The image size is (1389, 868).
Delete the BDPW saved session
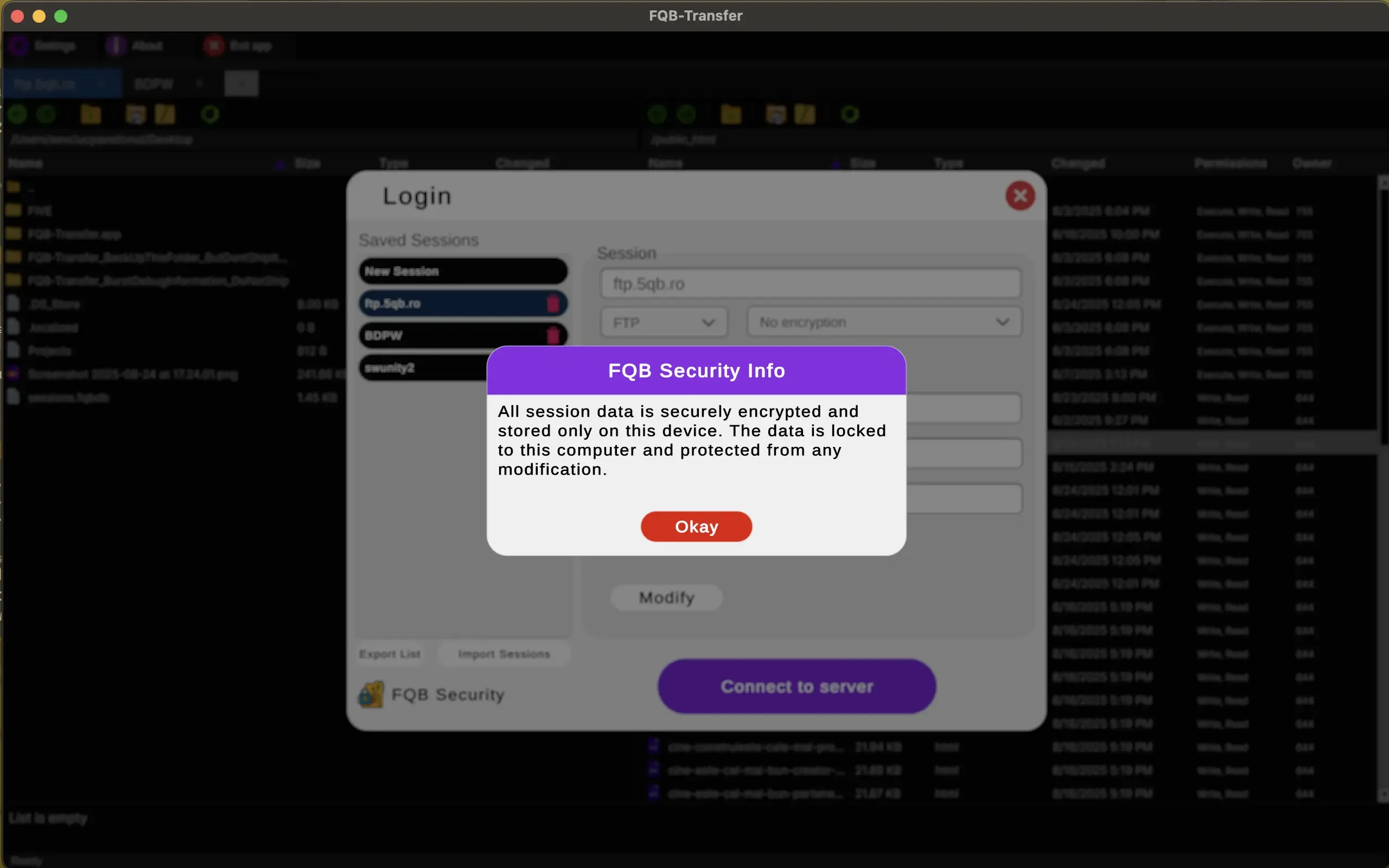[x=553, y=335]
